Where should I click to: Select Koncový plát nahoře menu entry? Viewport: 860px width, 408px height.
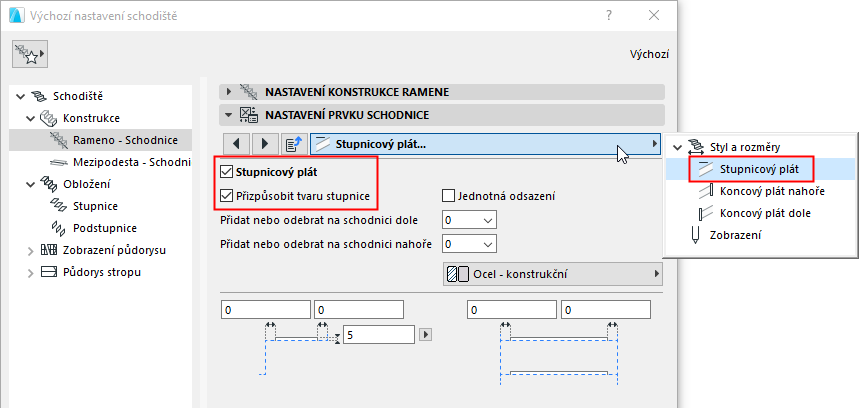pos(772,191)
